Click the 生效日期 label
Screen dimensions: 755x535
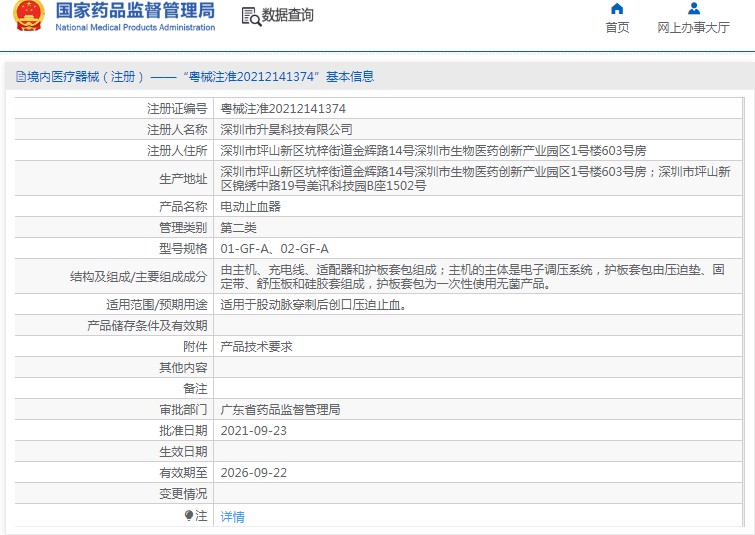[183, 452]
